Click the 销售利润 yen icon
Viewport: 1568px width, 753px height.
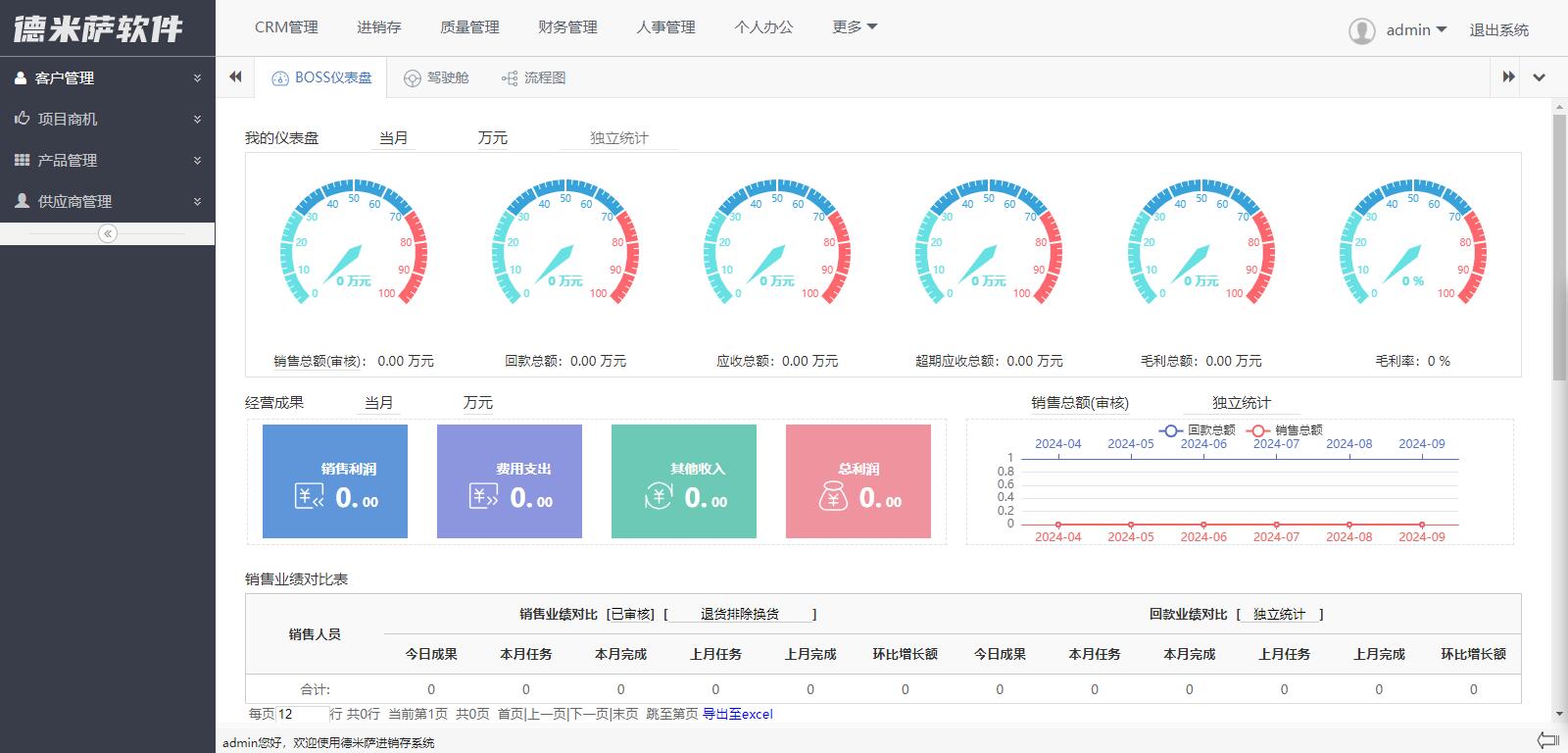tap(310, 497)
